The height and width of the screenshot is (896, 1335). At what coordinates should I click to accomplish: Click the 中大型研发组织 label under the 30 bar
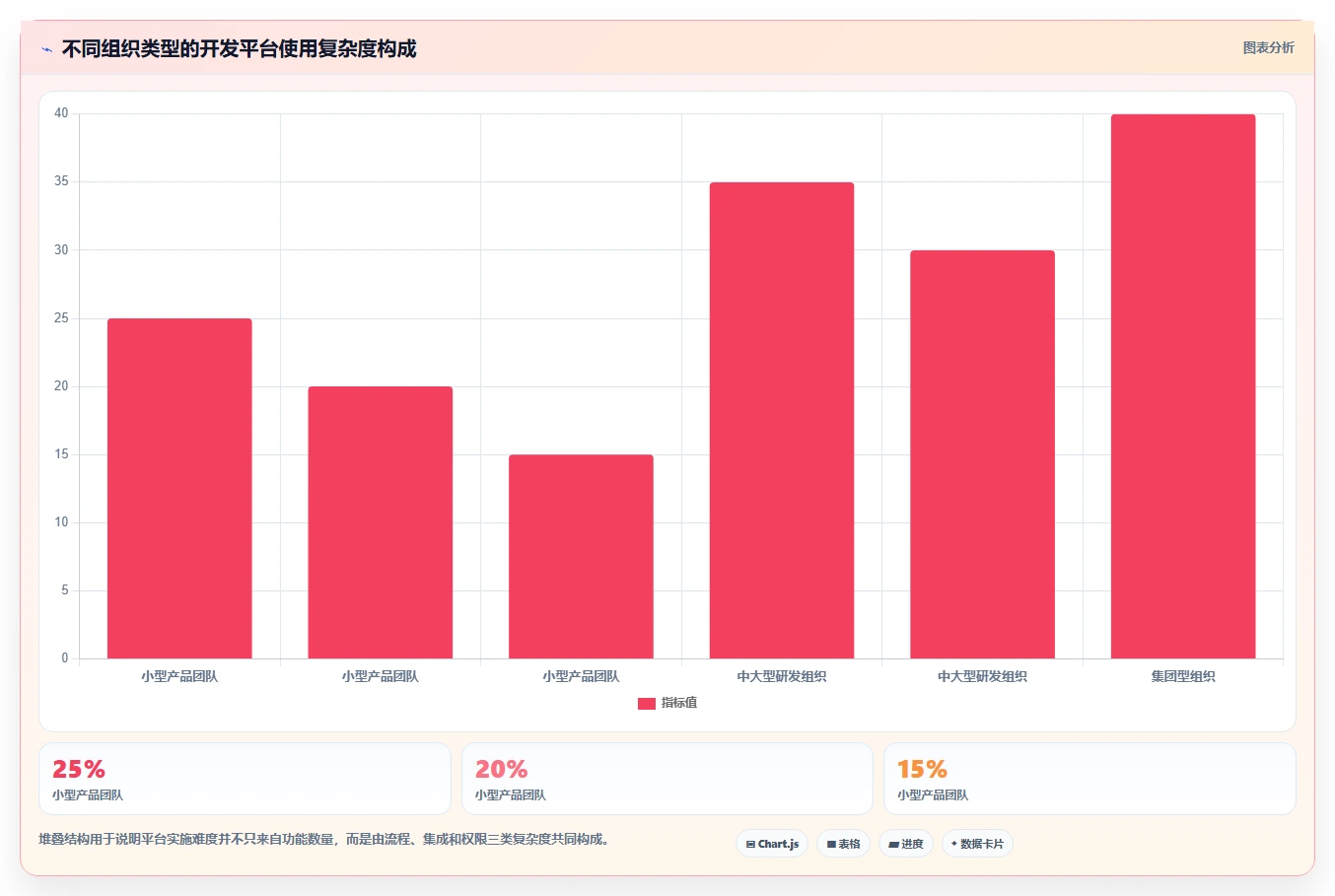click(982, 676)
